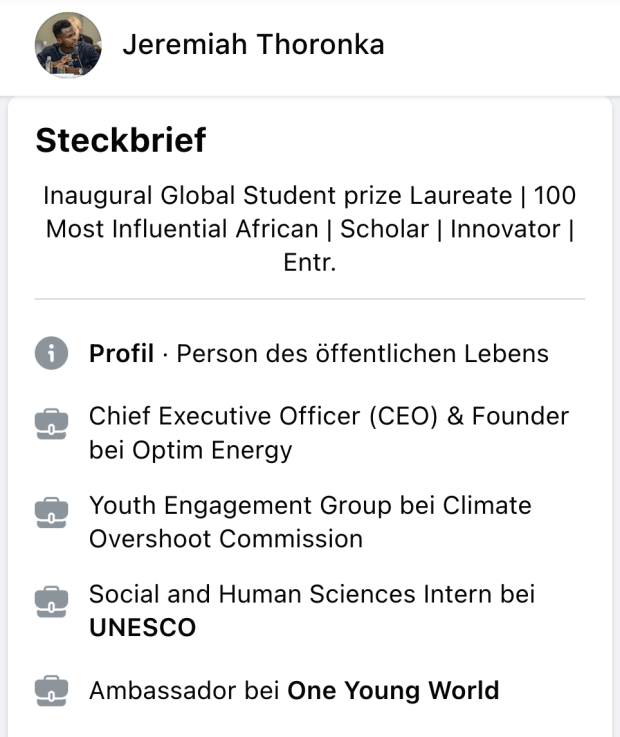This screenshot has height=737, width=620.
Task: Click "Person des öffentlichen Lebens" category text
Action: (x=362, y=353)
